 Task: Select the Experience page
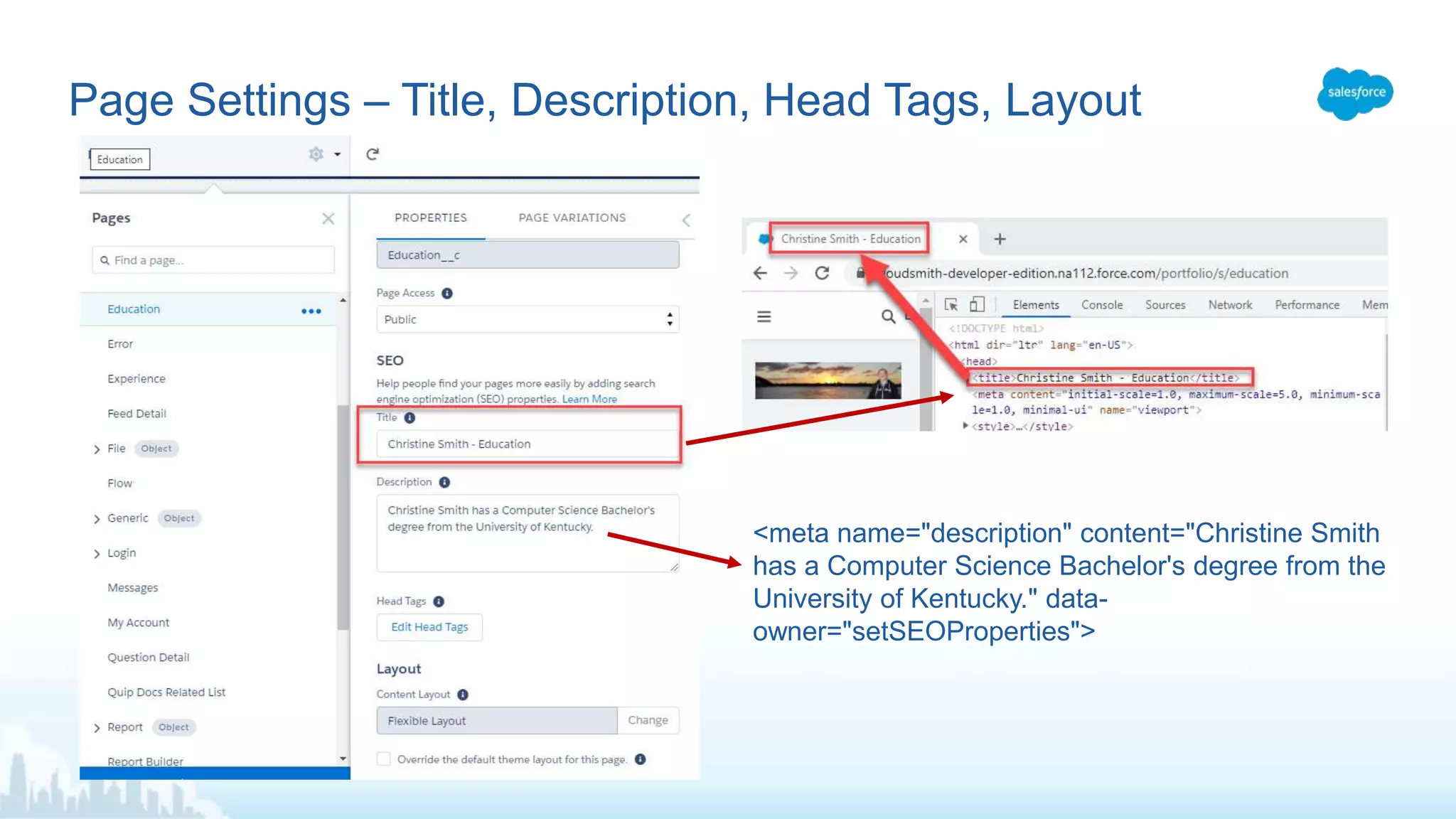click(136, 379)
